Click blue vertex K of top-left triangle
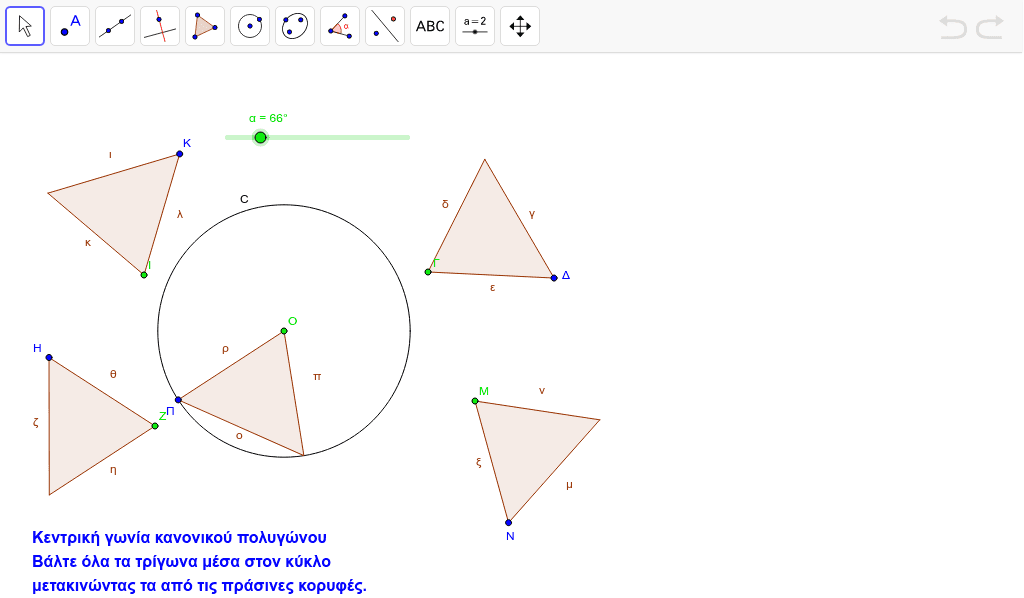Screen dimensions: 1024x598 point(180,154)
